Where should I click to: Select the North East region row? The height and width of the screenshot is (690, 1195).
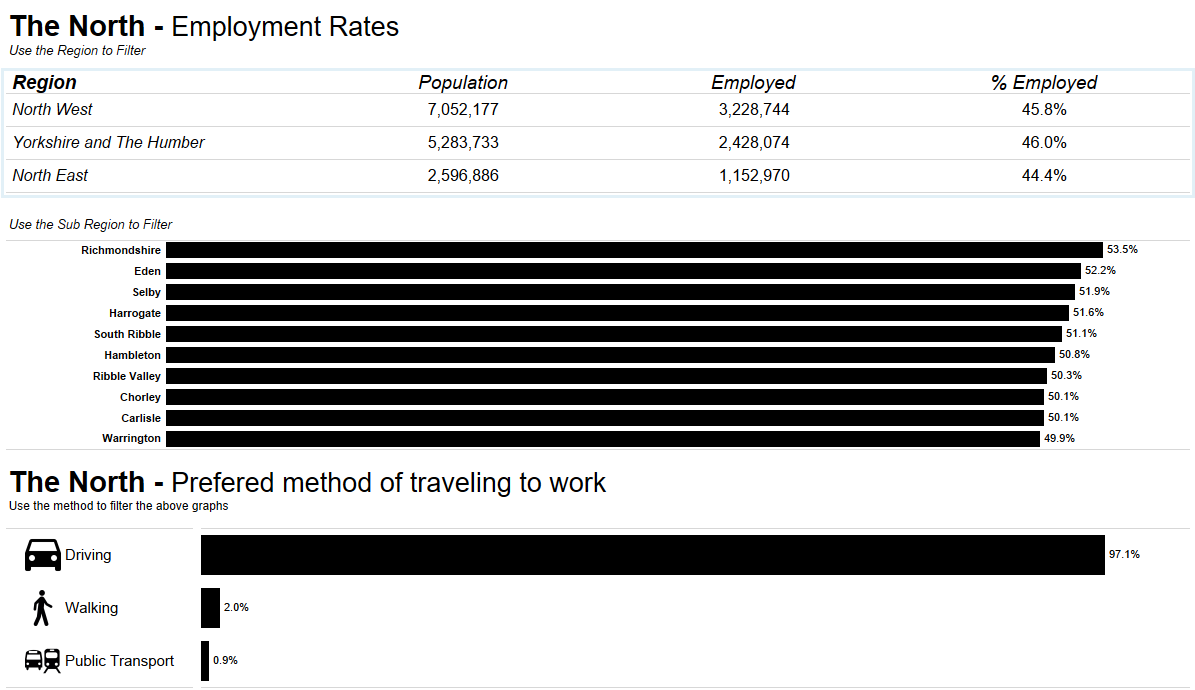click(x=50, y=175)
